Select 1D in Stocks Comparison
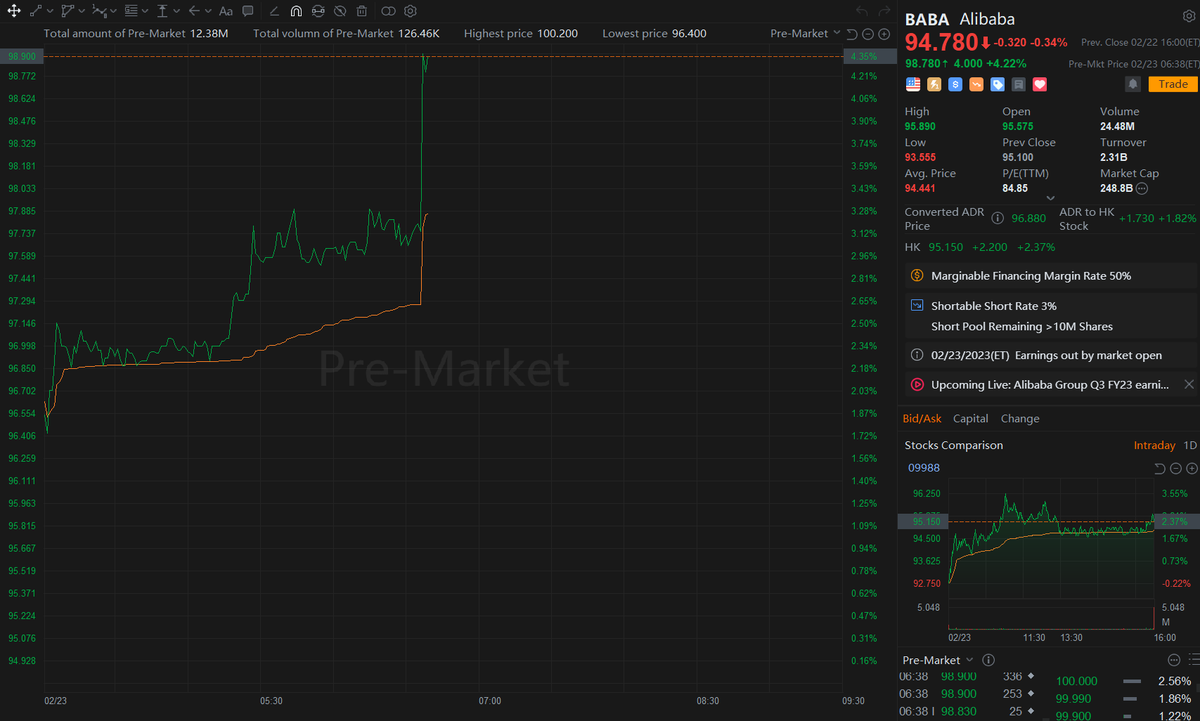This screenshot has width=1200, height=721. [x=1190, y=445]
